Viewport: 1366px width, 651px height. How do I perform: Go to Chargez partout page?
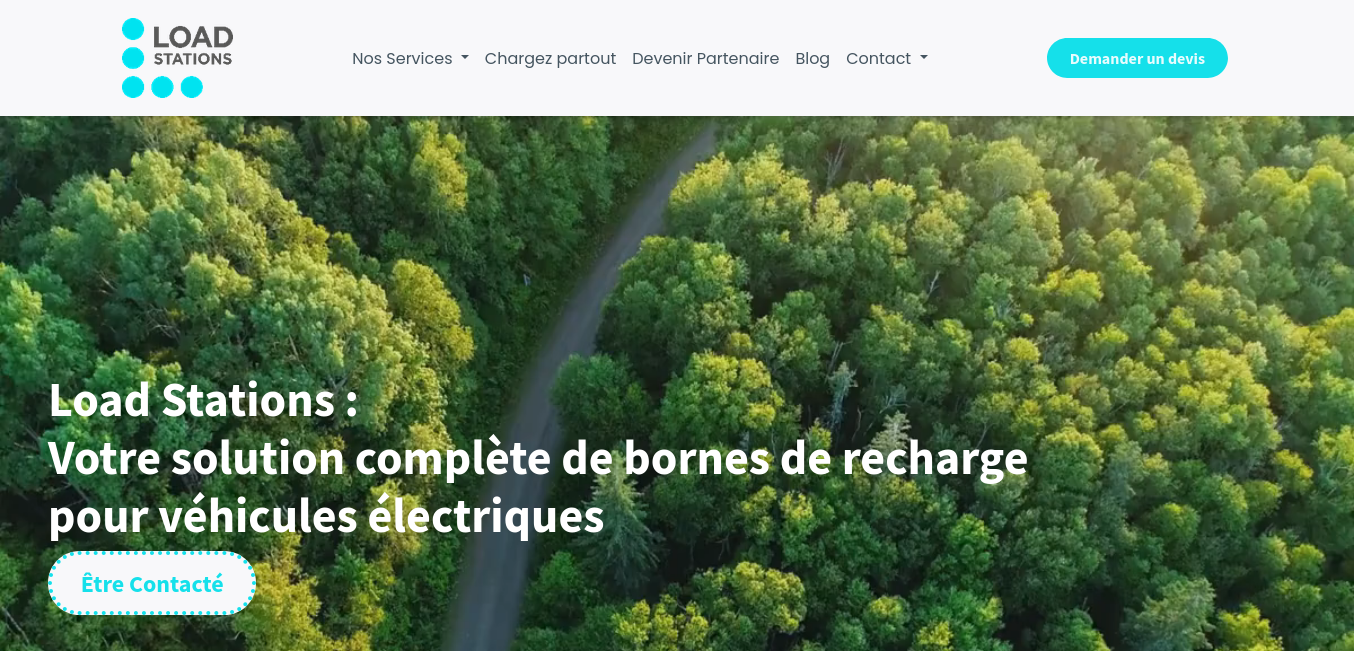pos(550,58)
